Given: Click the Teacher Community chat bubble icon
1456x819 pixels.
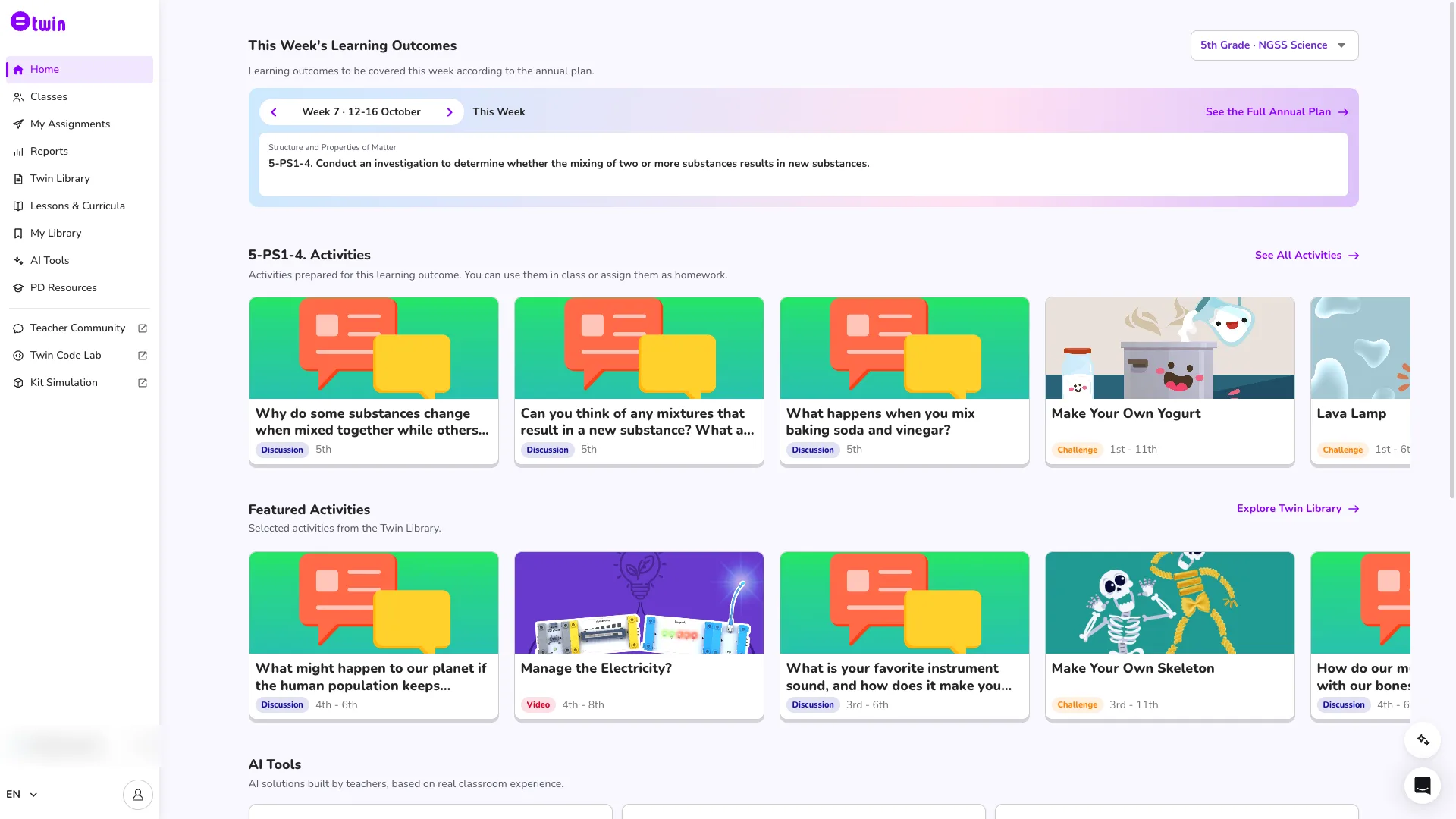Looking at the screenshot, I should 18,328.
